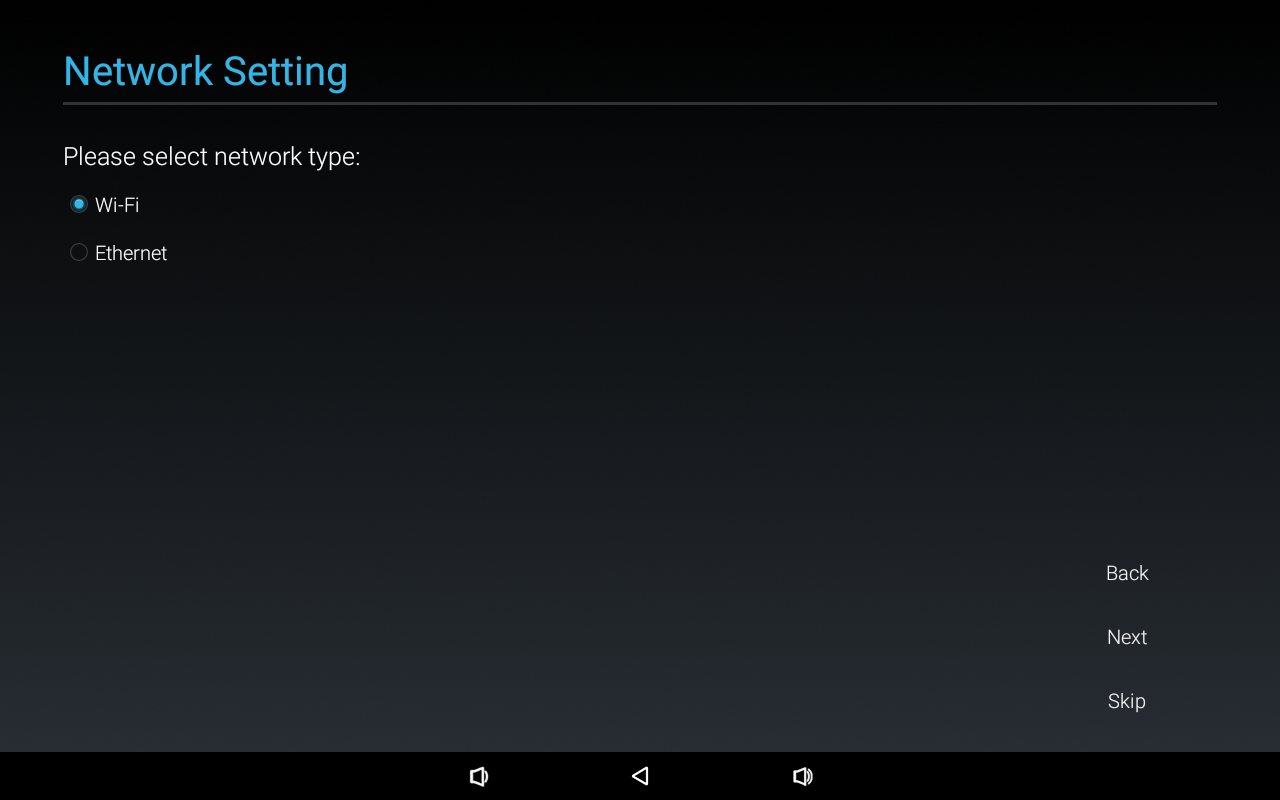This screenshot has width=1280, height=800.
Task: Proceed with the Next button
Action: 1127,637
